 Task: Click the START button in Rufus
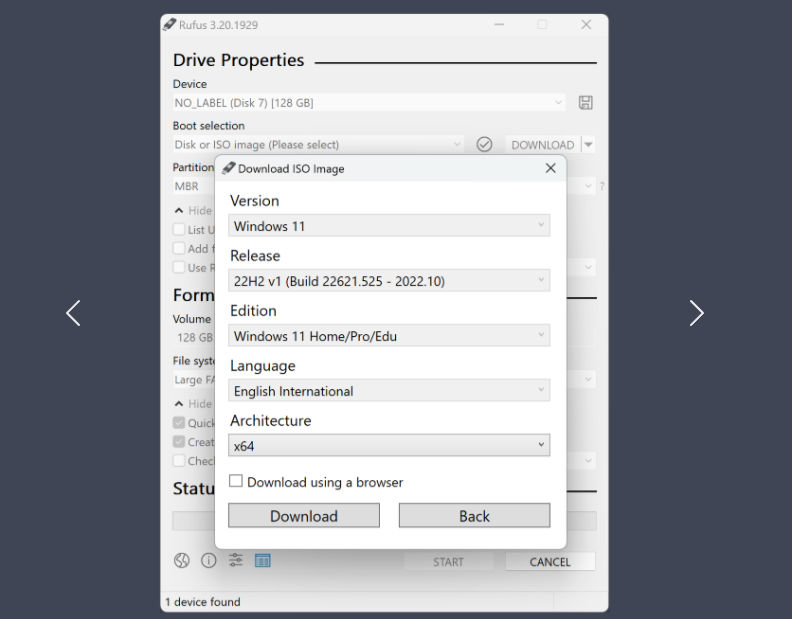pyautogui.click(x=449, y=561)
